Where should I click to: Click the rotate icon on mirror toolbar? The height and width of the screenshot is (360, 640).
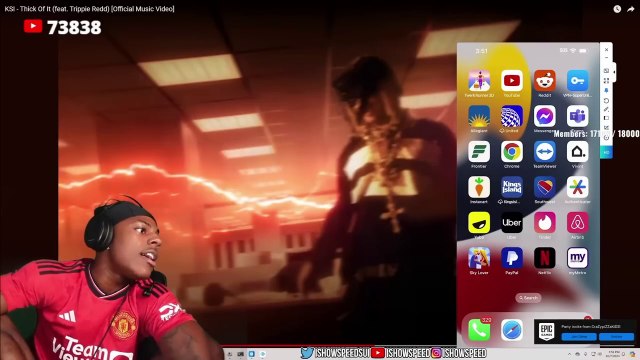click(x=606, y=100)
